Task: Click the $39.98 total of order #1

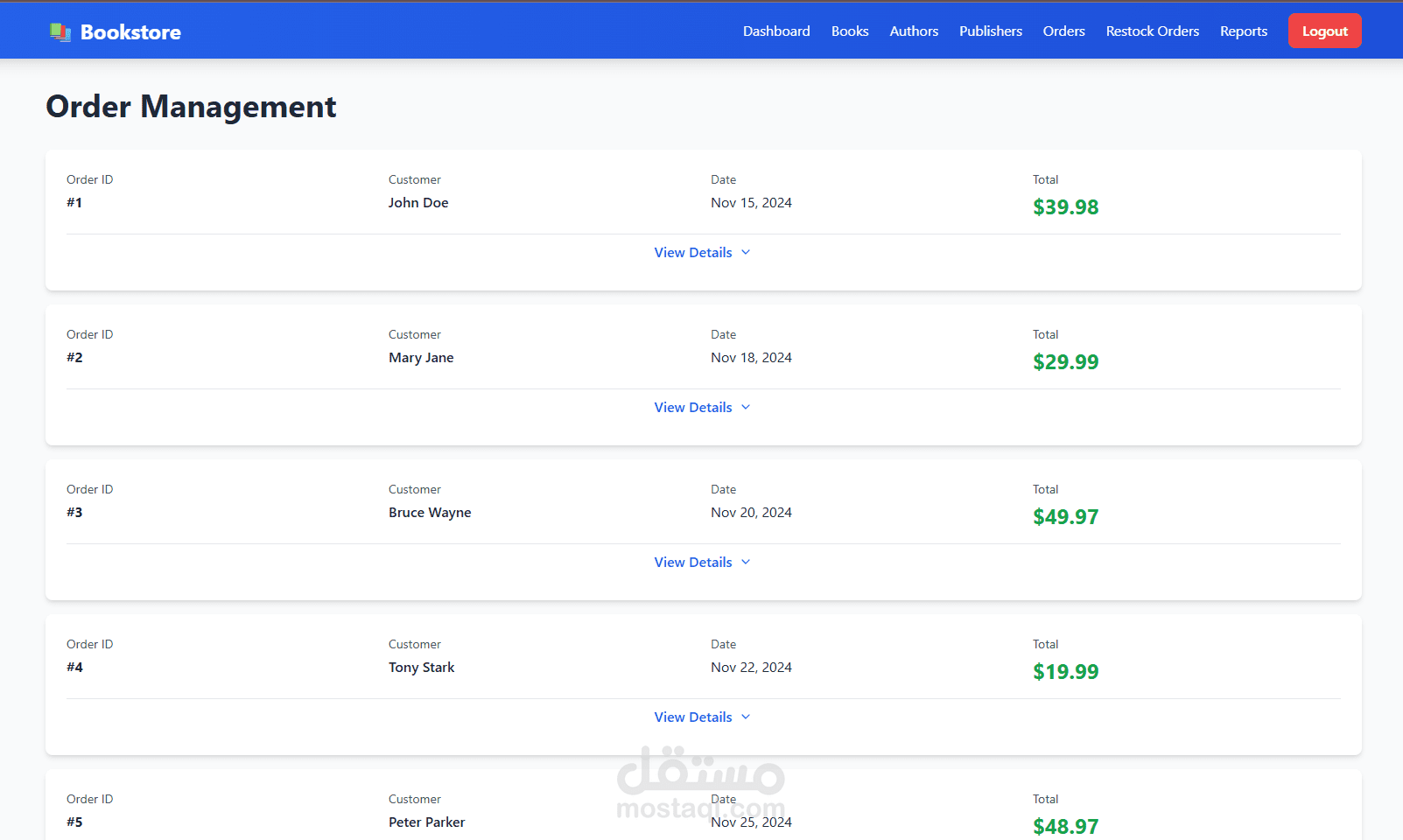Action: [x=1065, y=207]
